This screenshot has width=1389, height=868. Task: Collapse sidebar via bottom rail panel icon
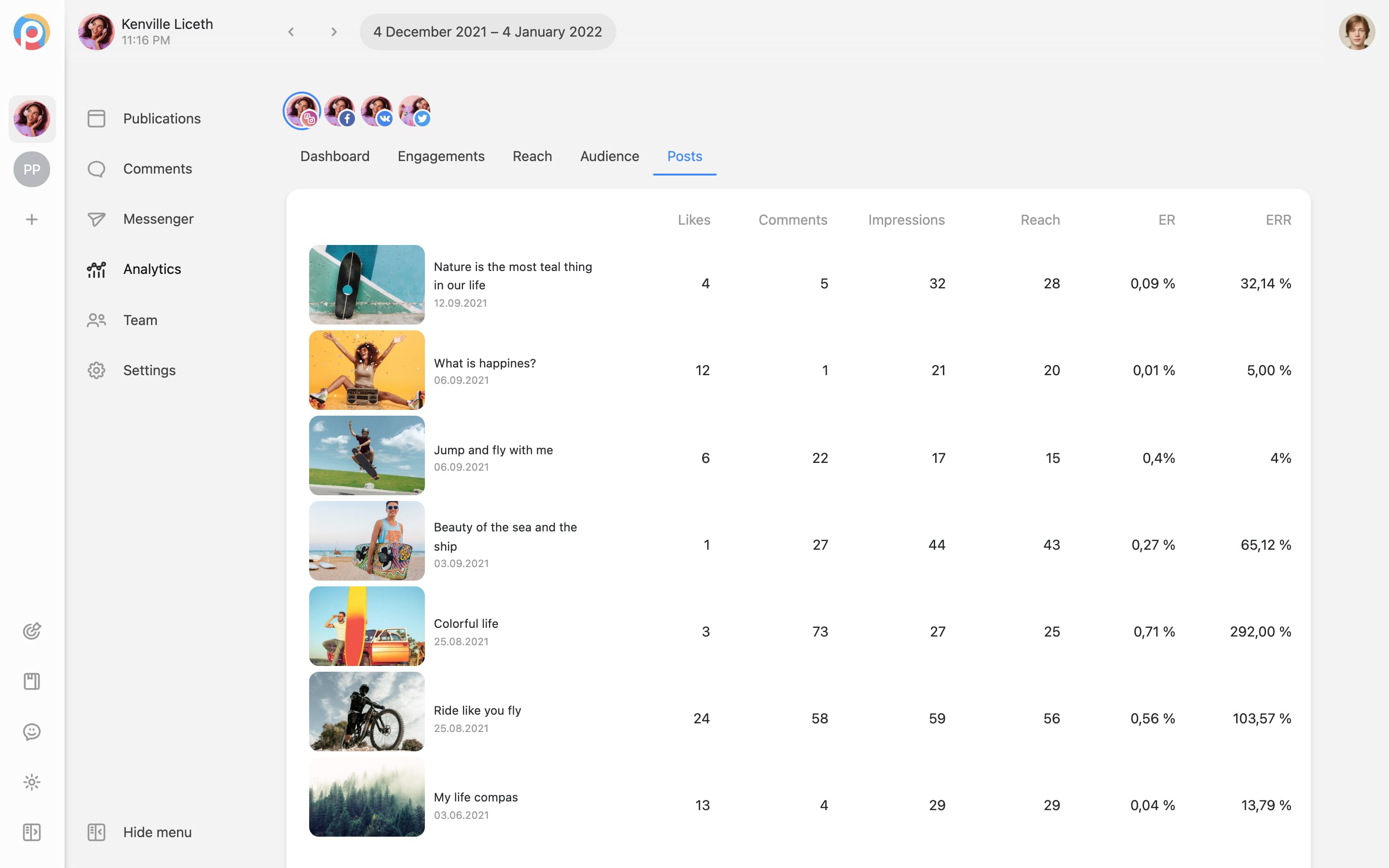31,832
